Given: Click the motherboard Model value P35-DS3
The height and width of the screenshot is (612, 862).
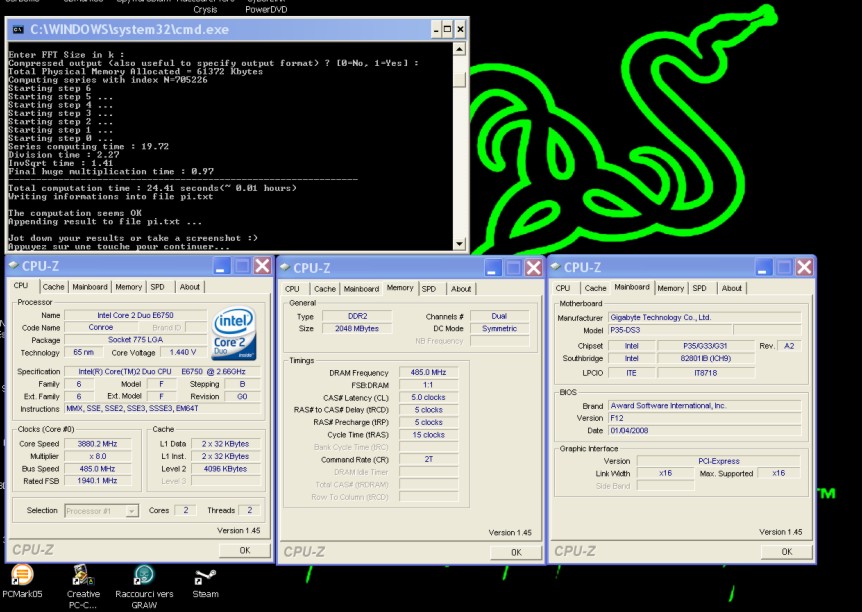Looking at the screenshot, I should [670, 330].
